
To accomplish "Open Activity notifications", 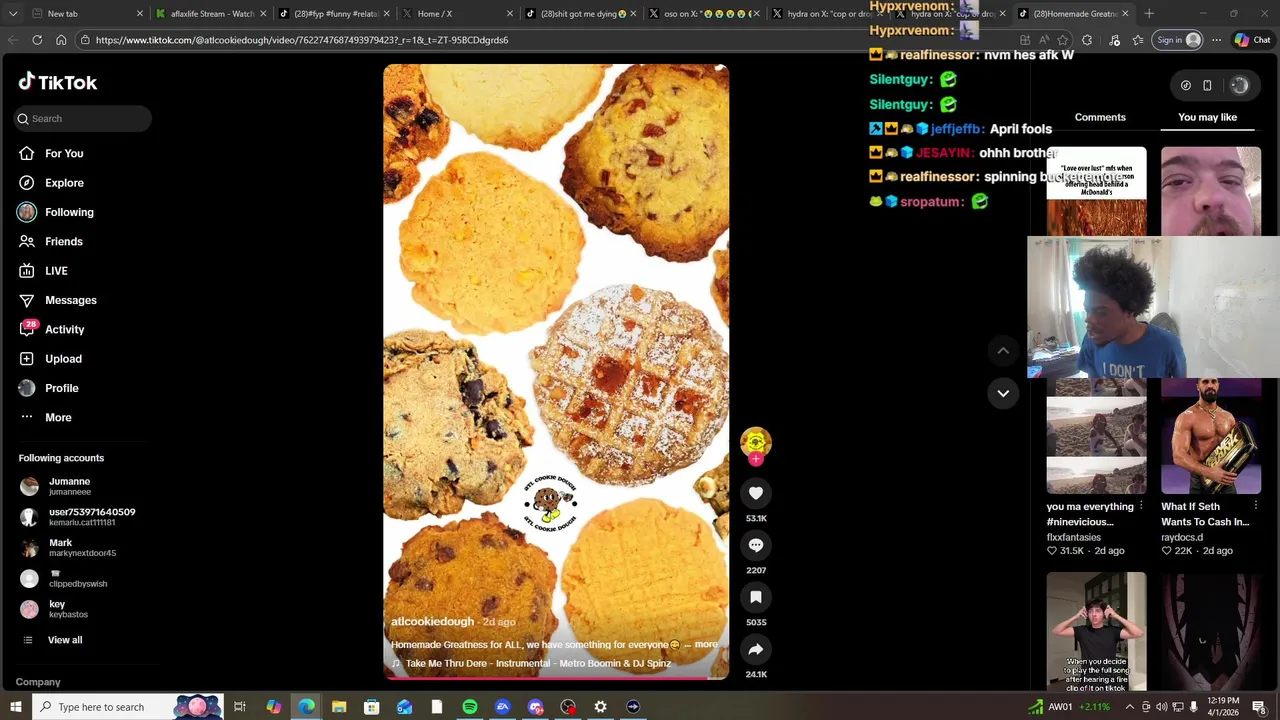I will (64, 329).
